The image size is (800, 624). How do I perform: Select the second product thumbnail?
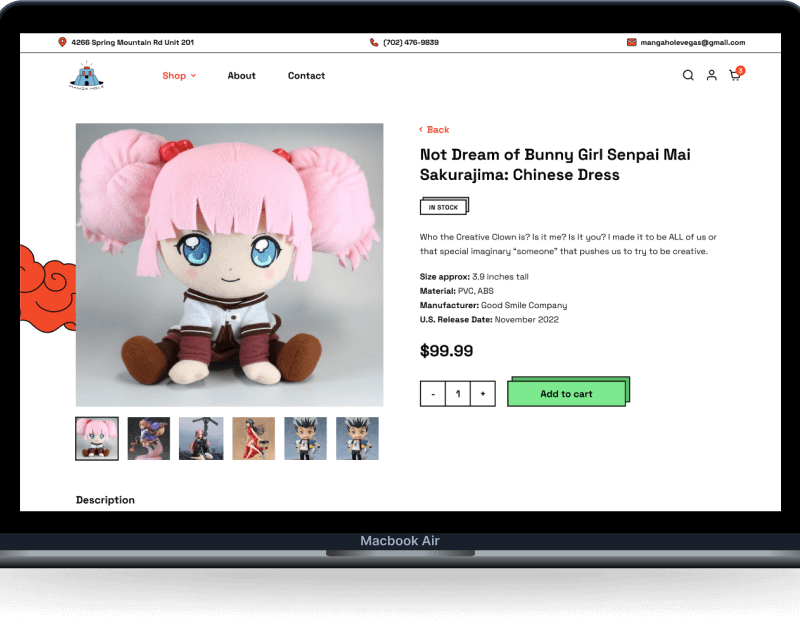[149, 439]
